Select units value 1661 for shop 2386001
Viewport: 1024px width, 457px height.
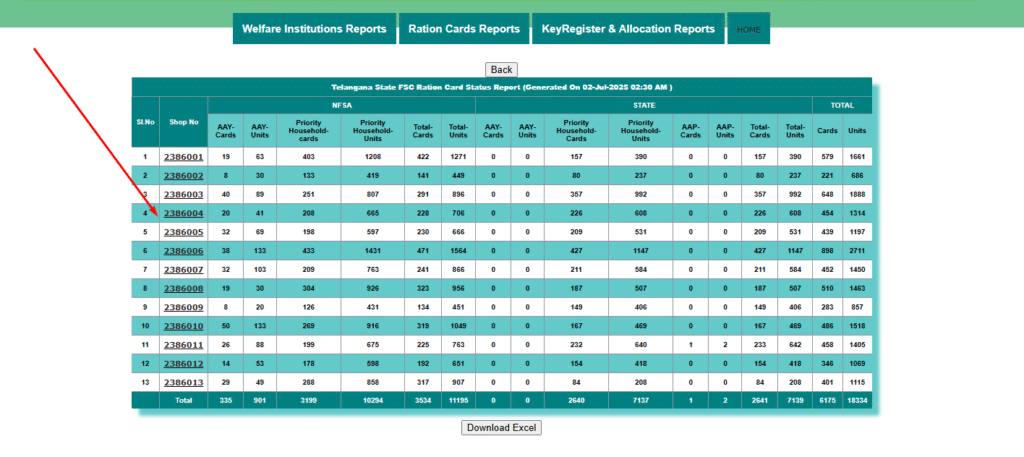tap(857, 157)
